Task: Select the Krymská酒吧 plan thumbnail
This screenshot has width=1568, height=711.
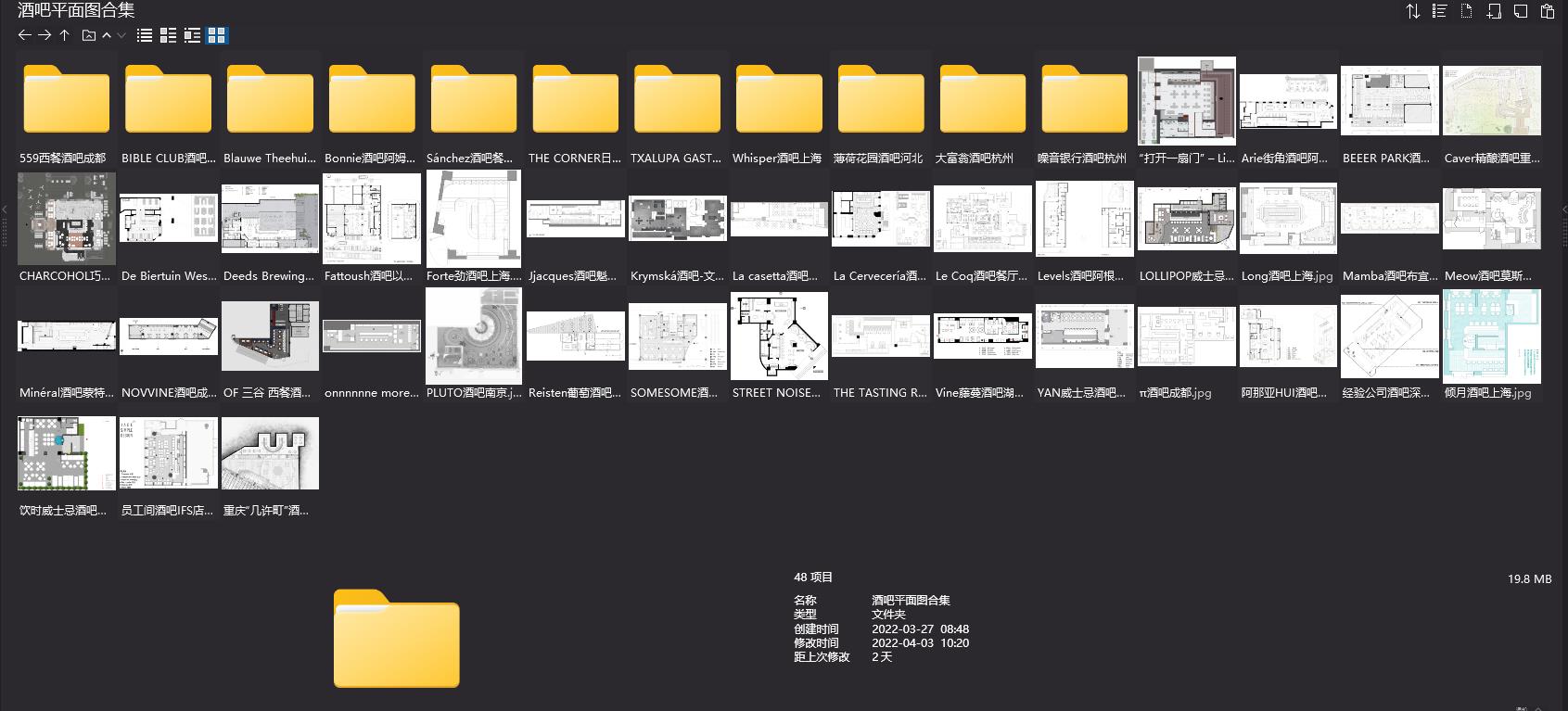Action: click(x=678, y=219)
